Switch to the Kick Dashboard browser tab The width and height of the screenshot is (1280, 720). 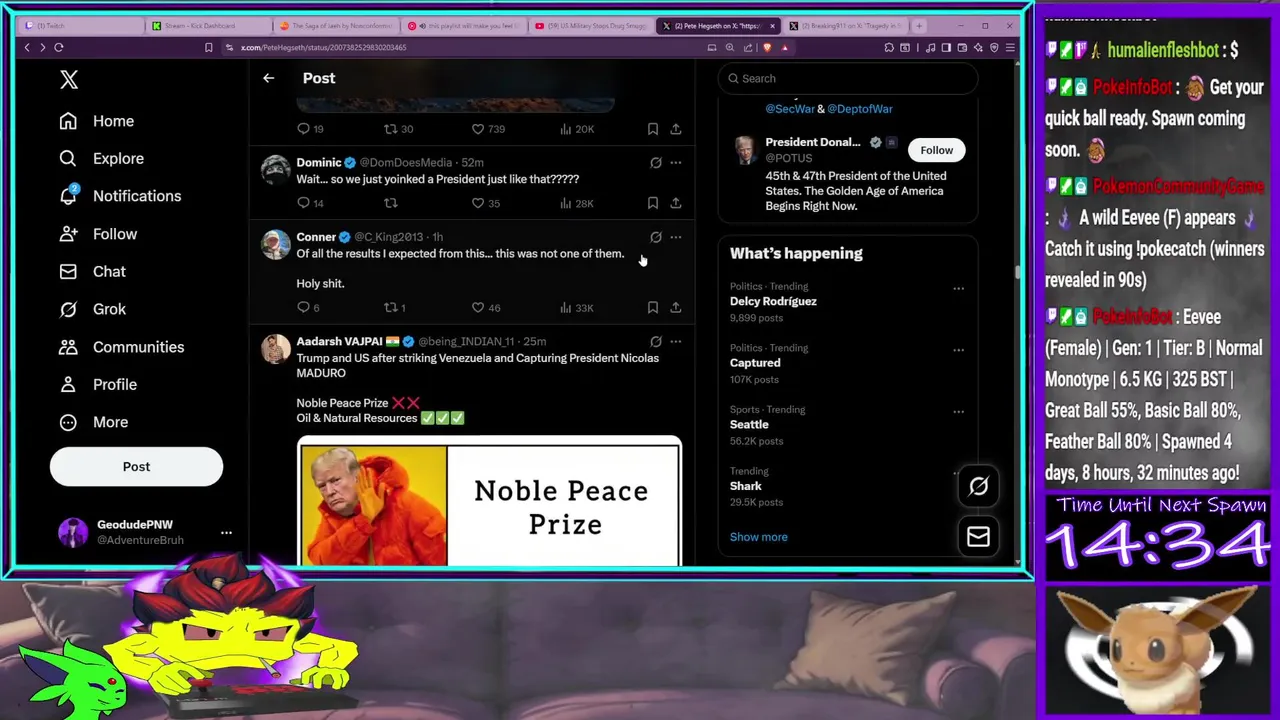(x=208, y=25)
